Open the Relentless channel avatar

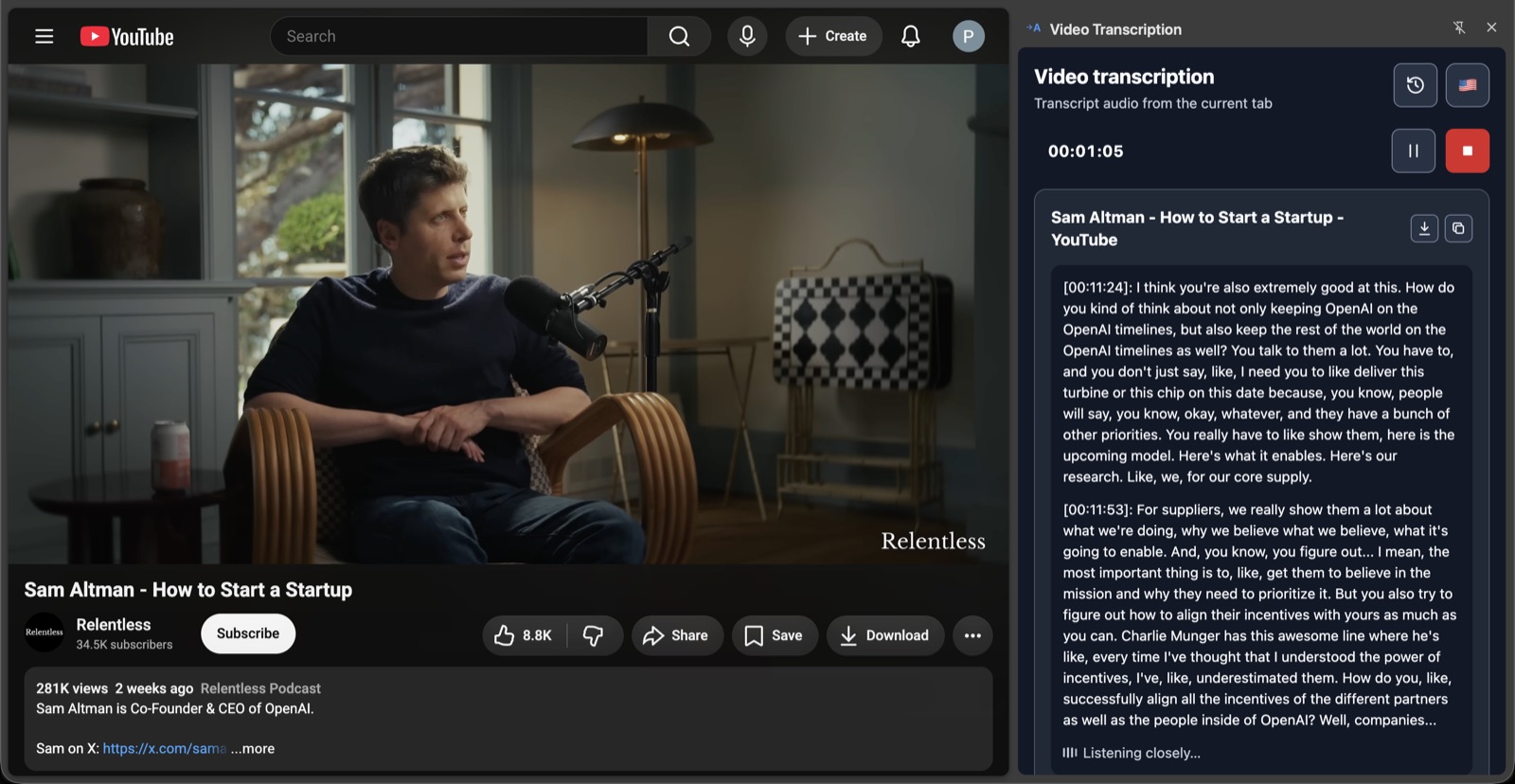pyautogui.click(x=44, y=633)
